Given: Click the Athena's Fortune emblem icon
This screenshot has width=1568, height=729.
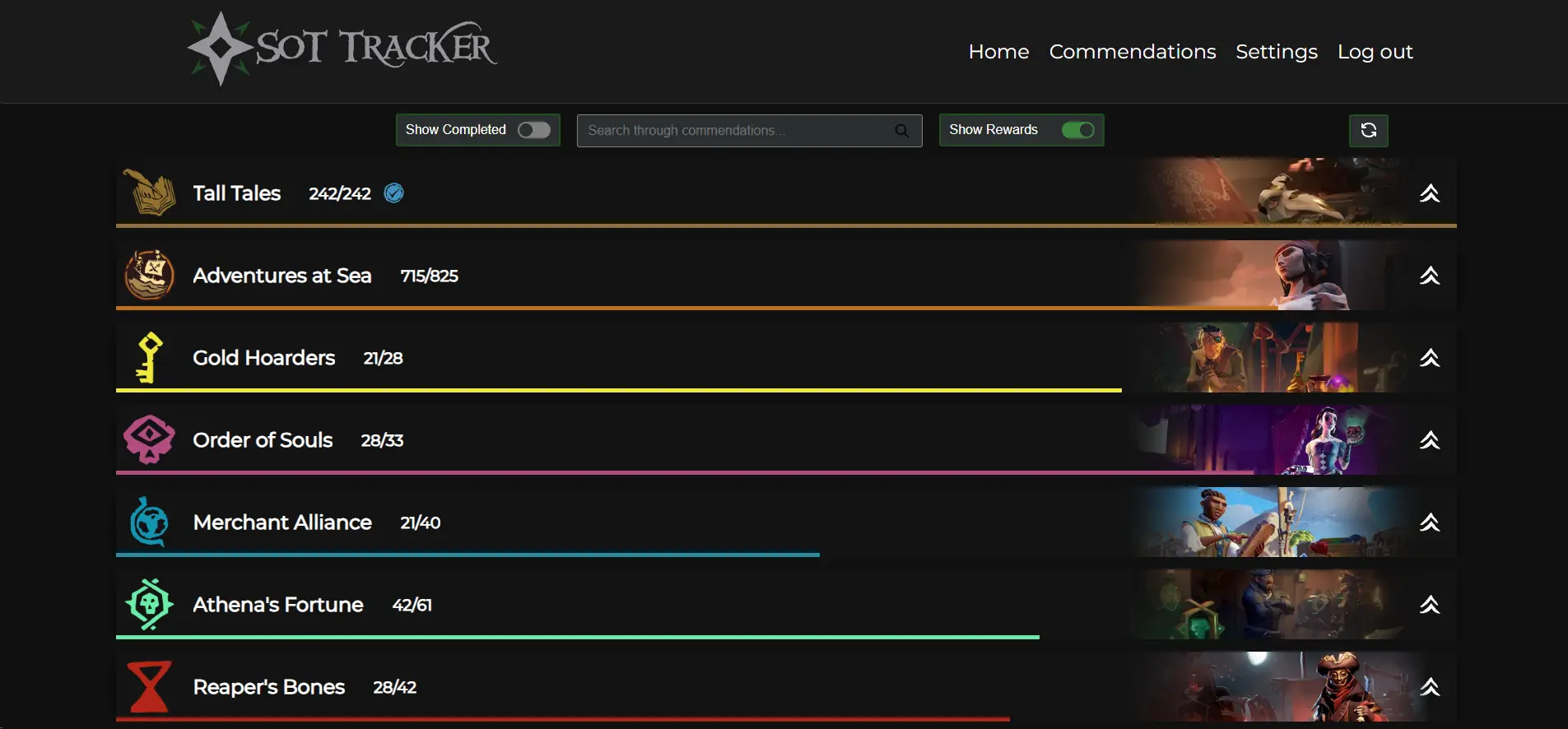Looking at the screenshot, I should tap(149, 604).
